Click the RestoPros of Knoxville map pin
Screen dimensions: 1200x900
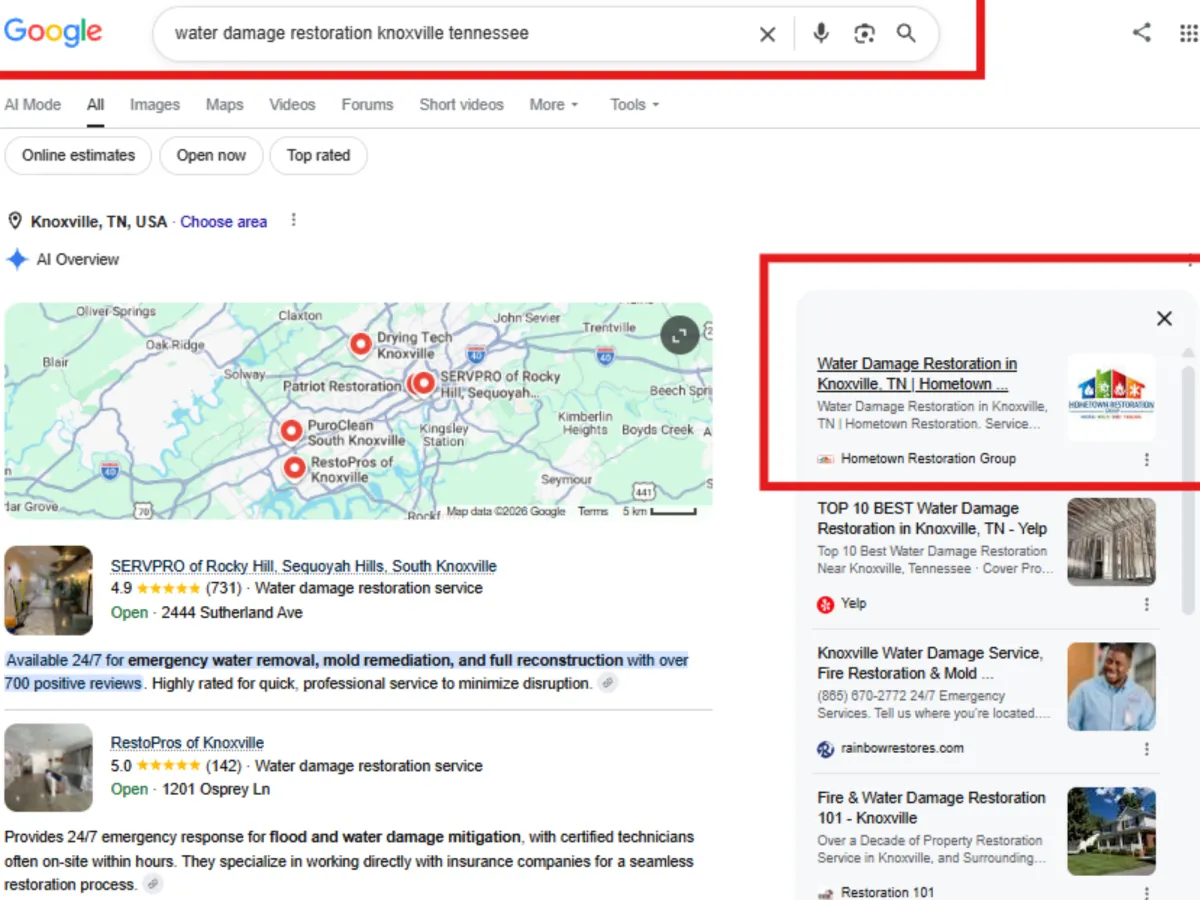[294, 467]
